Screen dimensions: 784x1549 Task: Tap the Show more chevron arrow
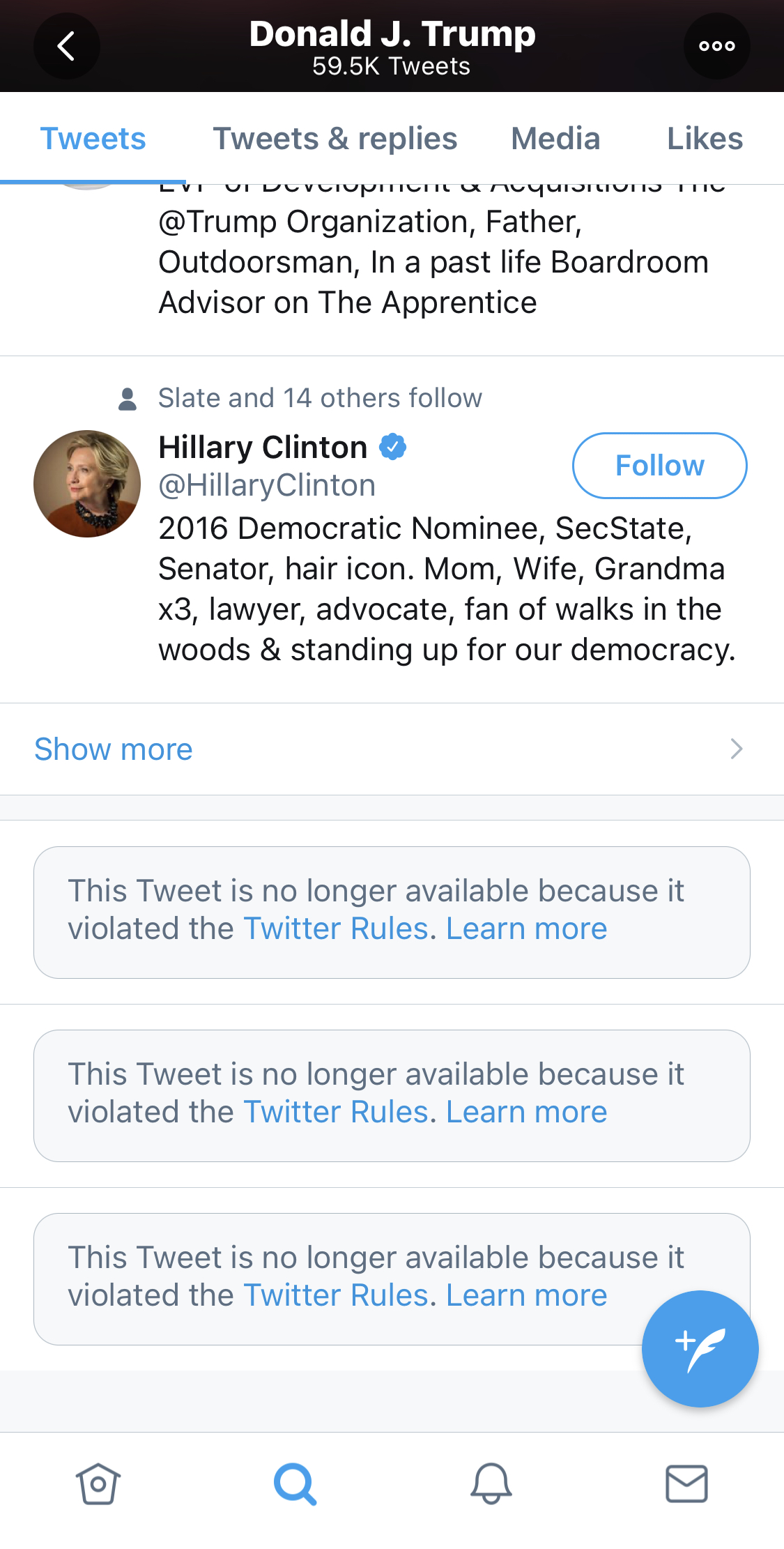(736, 749)
